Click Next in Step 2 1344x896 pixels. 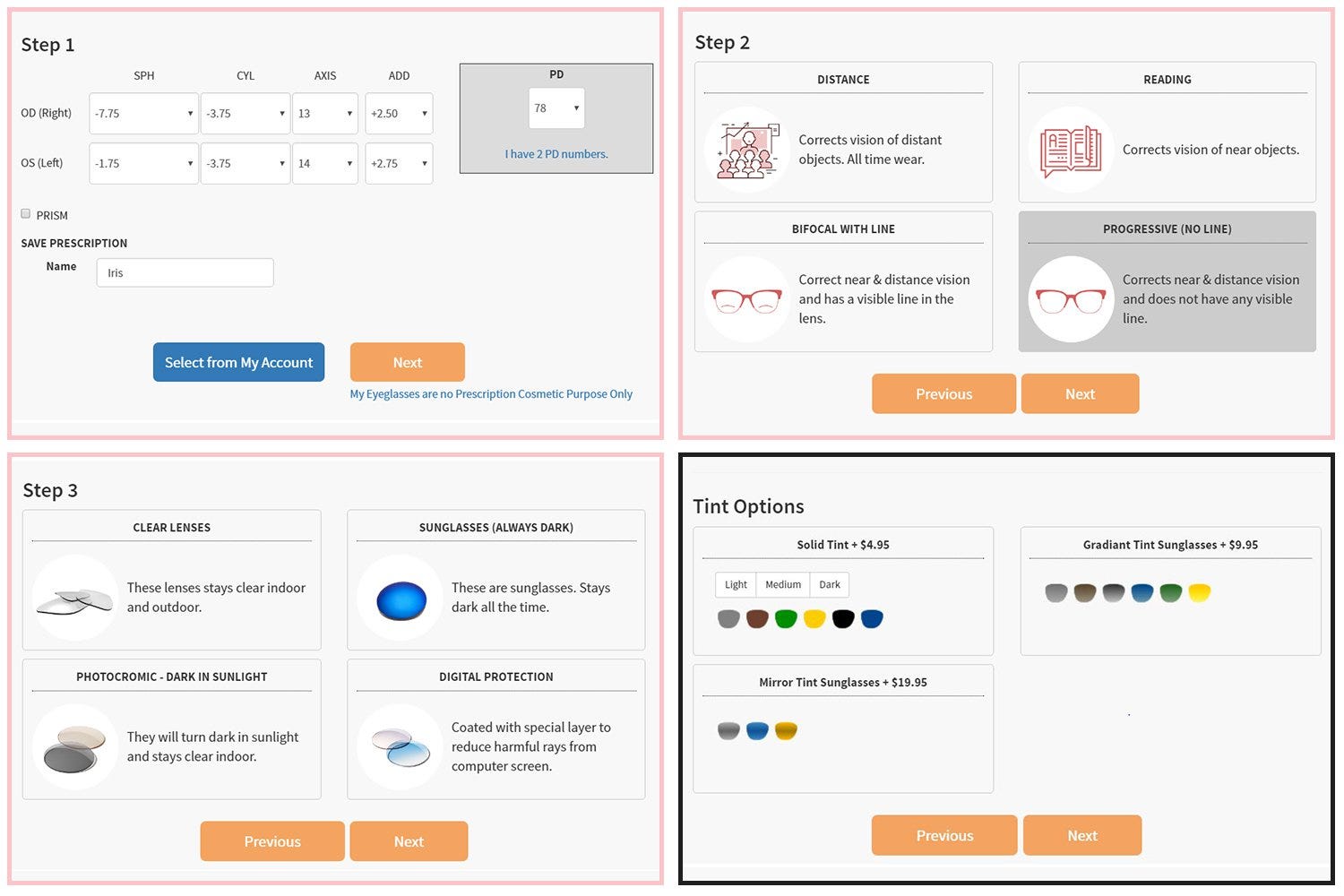click(x=1080, y=393)
